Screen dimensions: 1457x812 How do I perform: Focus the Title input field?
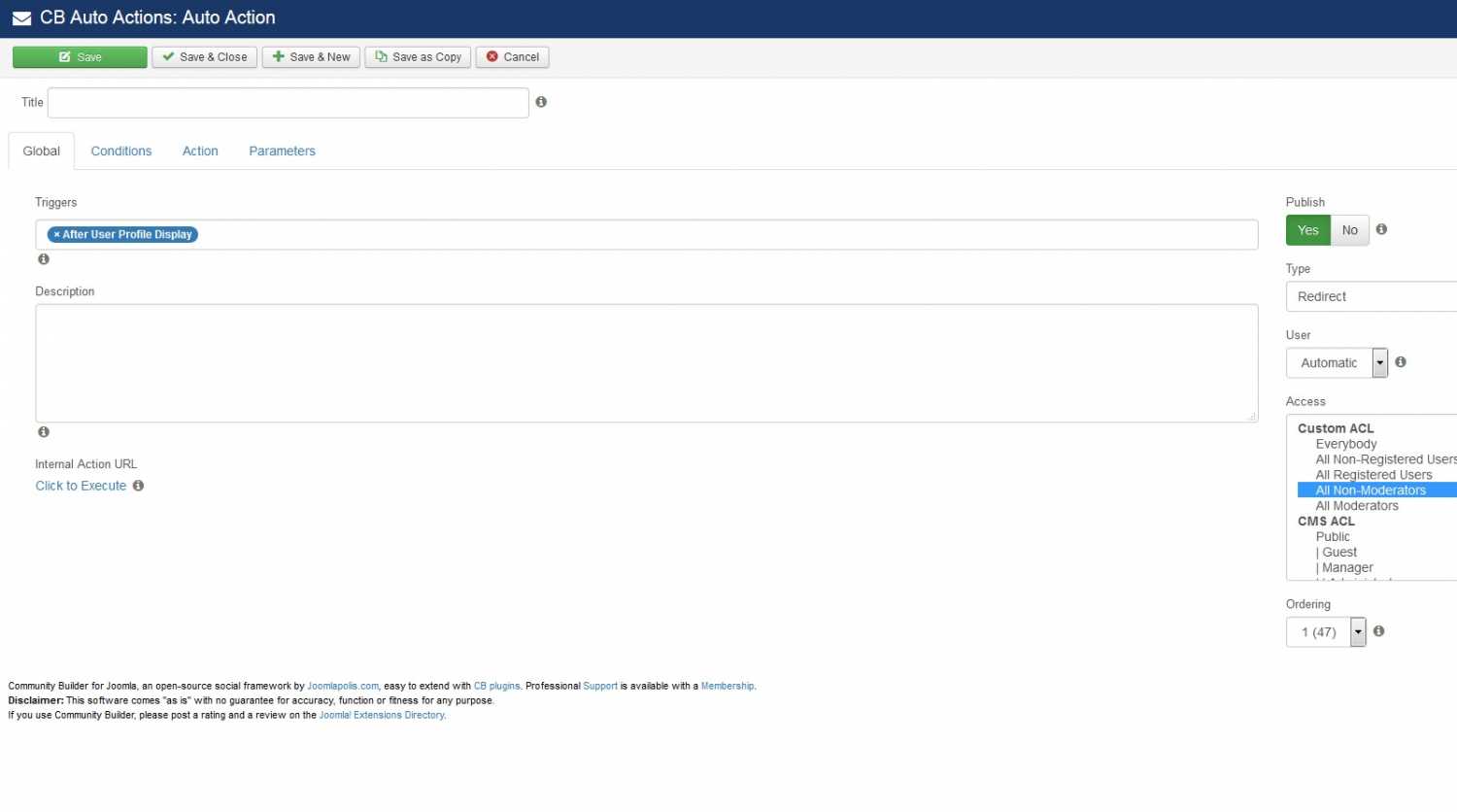point(288,103)
